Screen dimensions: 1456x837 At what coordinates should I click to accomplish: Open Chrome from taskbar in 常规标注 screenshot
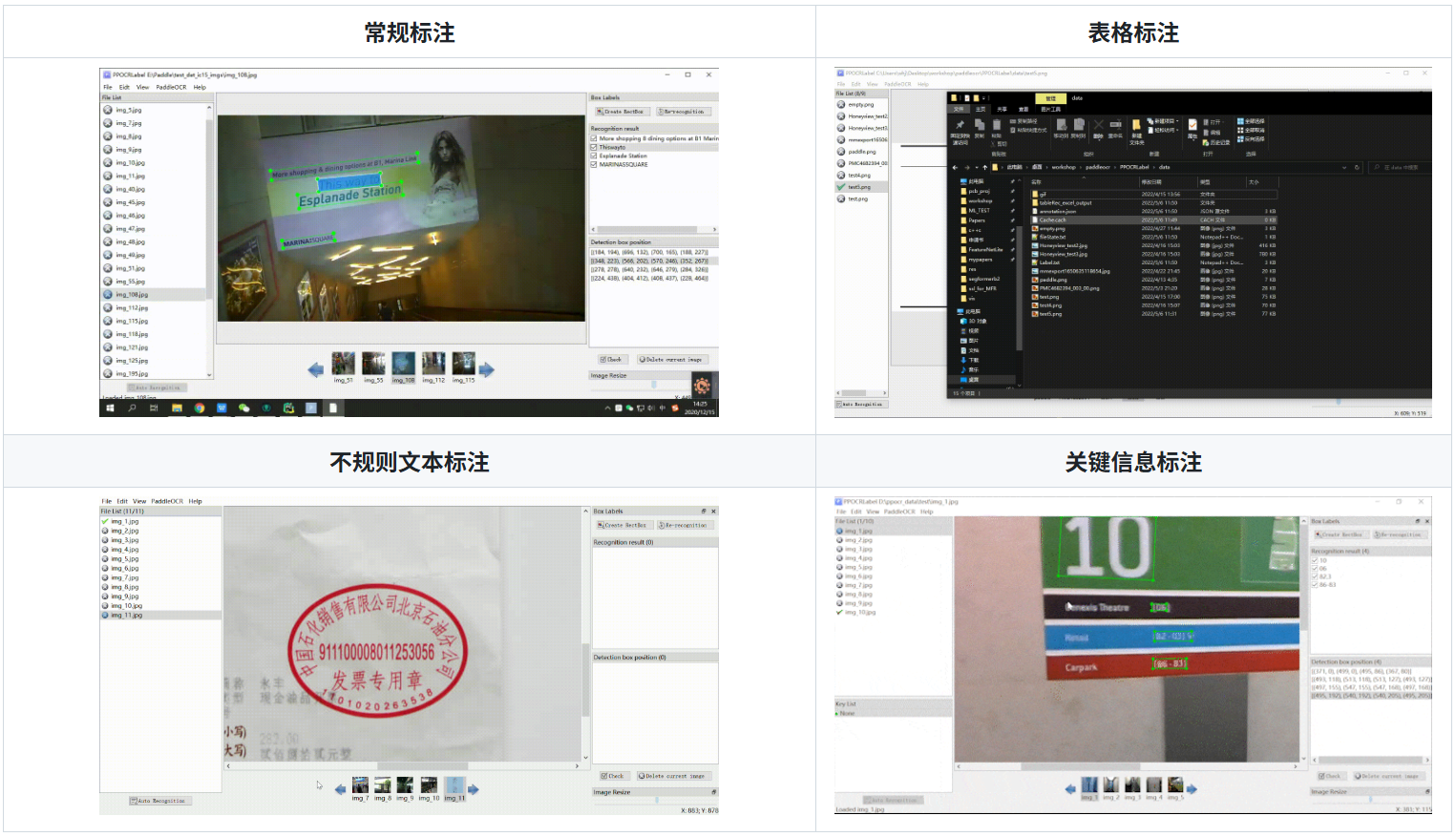coord(200,408)
